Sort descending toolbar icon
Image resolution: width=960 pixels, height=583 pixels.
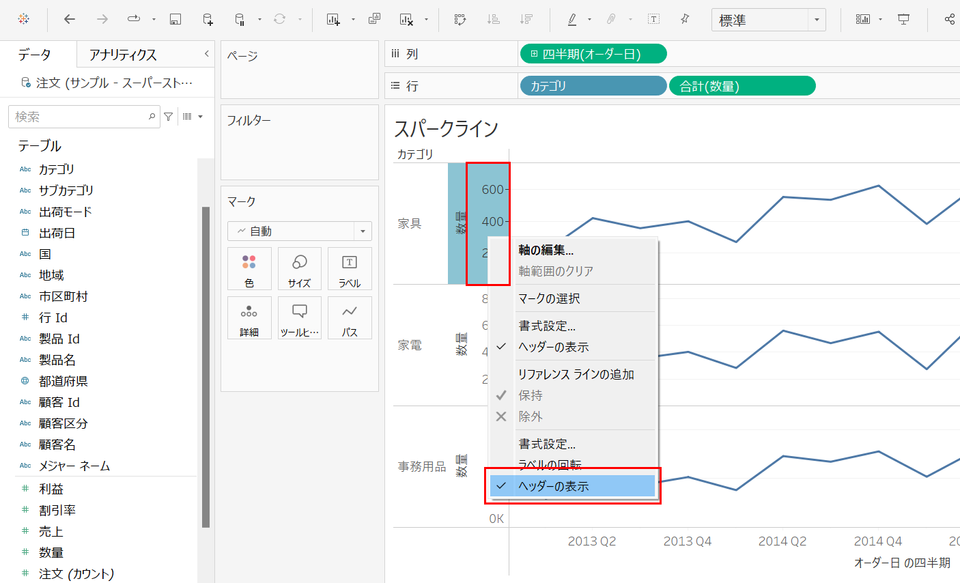pos(526,20)
